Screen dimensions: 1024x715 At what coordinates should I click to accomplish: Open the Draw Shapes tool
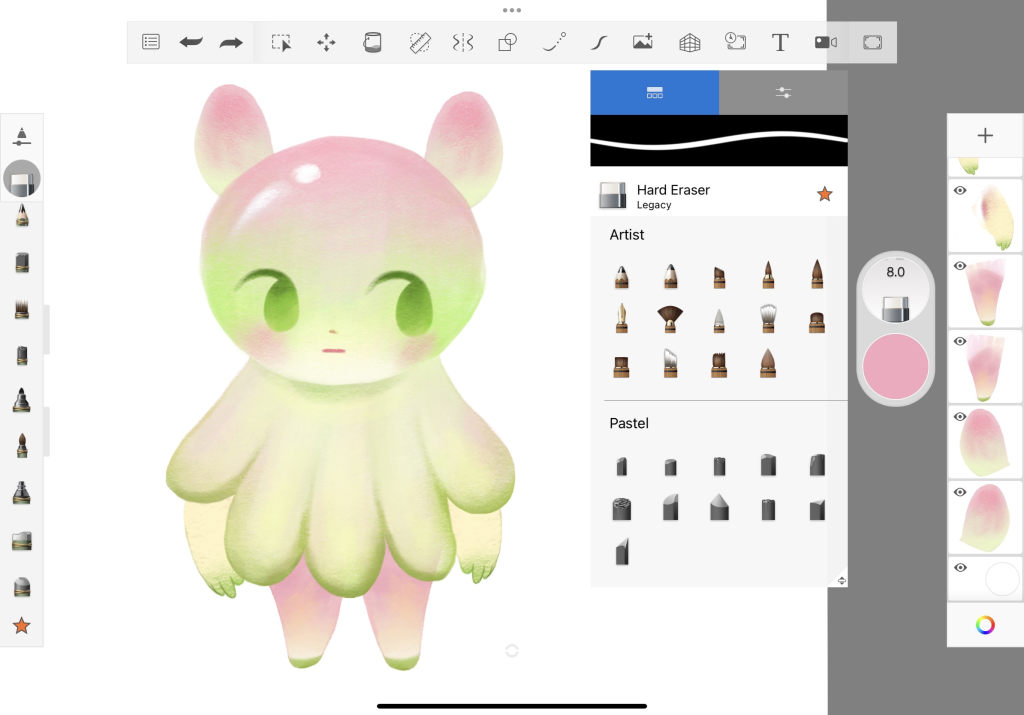(507, 43)
